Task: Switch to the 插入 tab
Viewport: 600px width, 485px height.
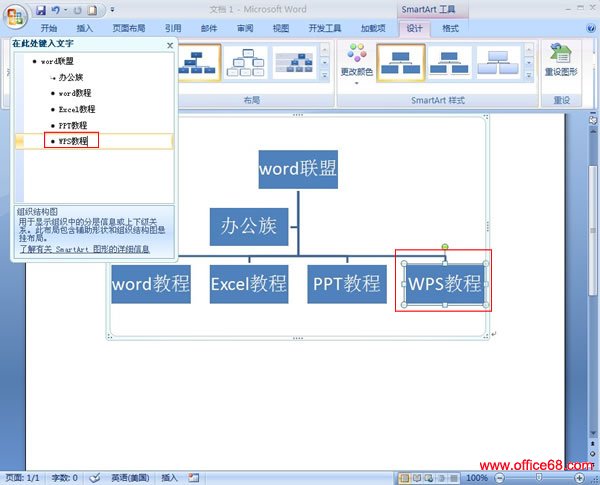Action: pyautogui.click(x=85, y=28)
